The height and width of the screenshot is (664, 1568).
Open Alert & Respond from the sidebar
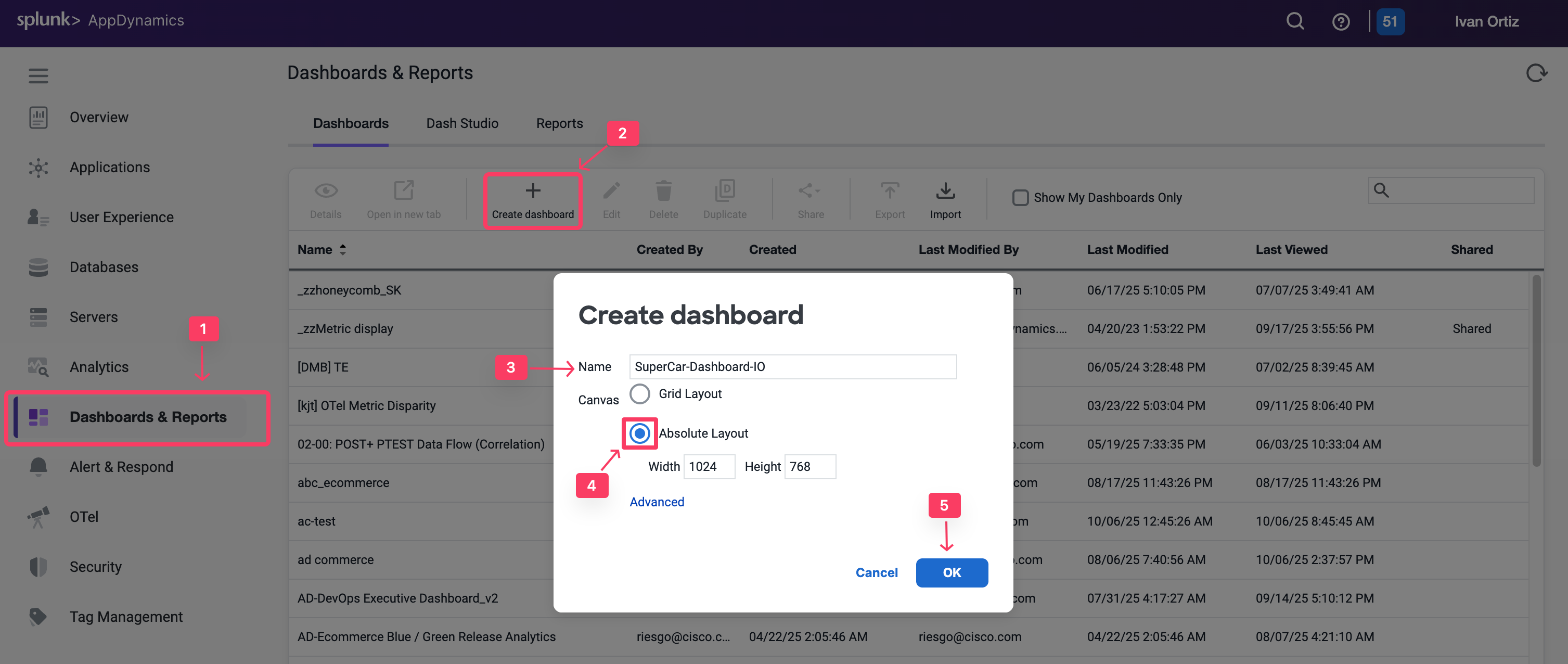click(121, 466)
